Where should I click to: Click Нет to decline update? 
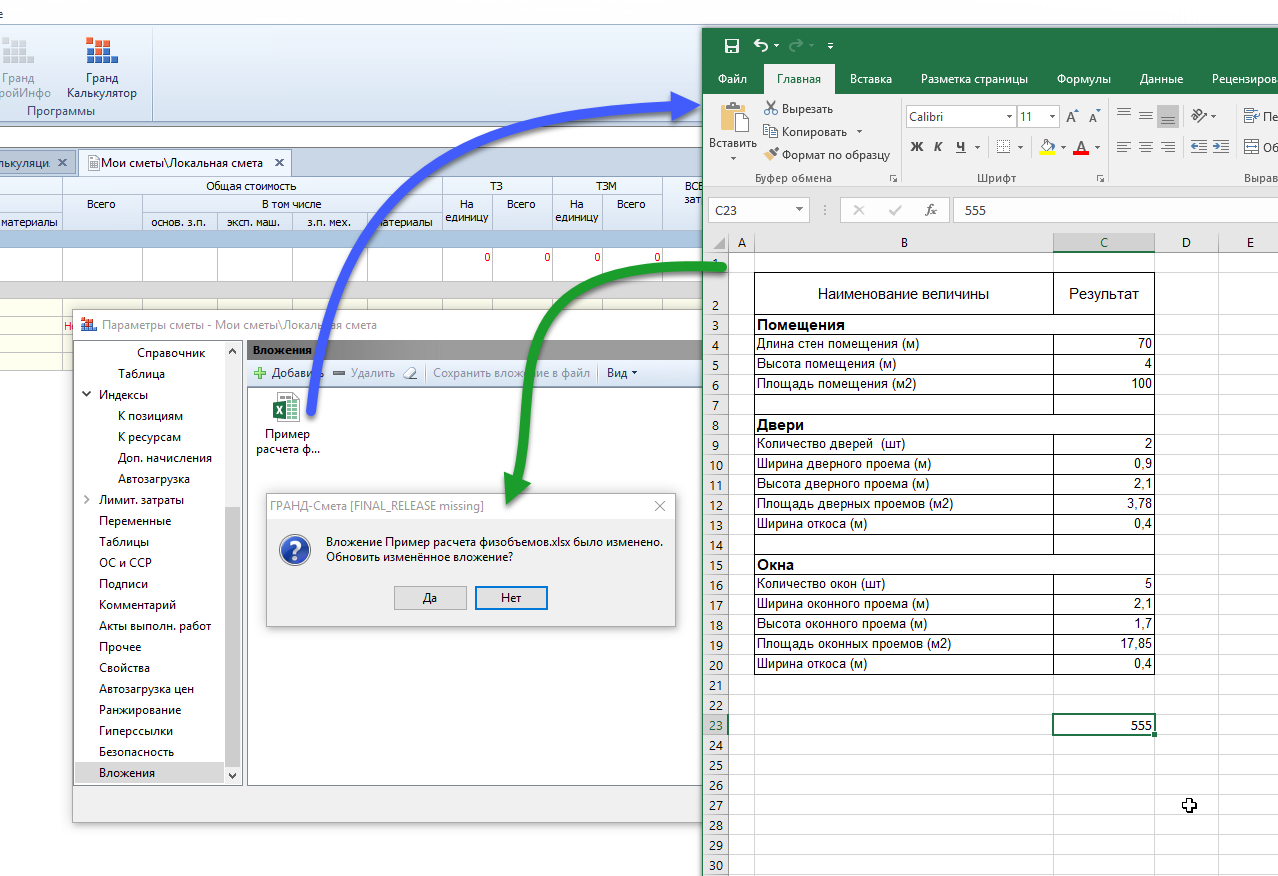(x=511, y=597)
